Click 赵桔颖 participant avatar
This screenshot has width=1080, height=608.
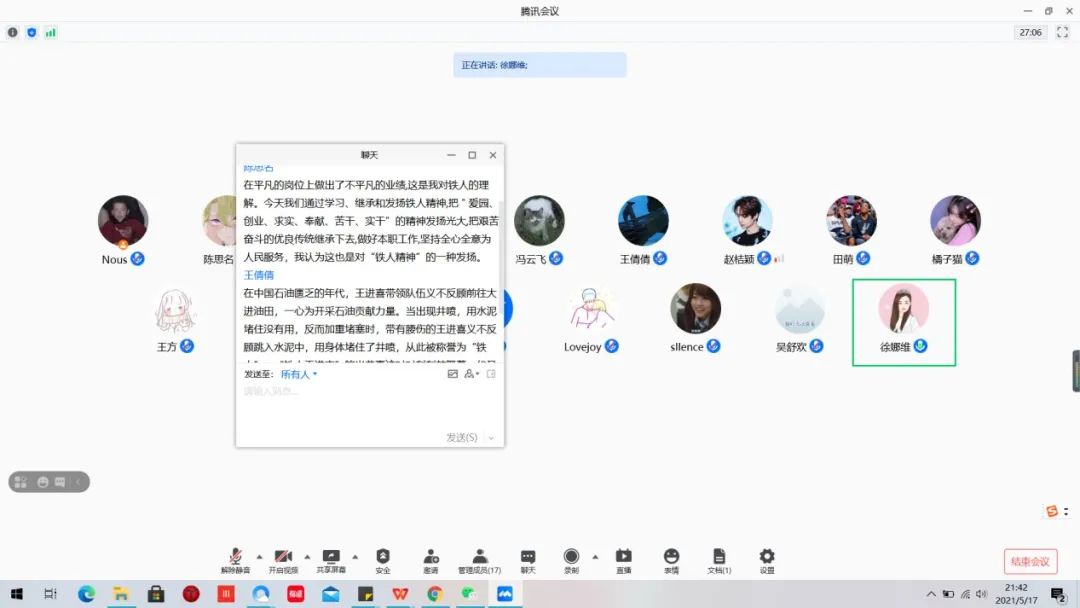click(747, 220)
